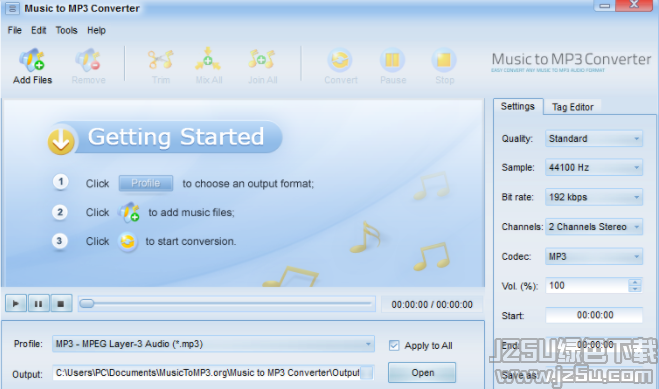Open the Bit rate dropdown
The height and width of the screenshot is (389, 659).
coord(593,197)
